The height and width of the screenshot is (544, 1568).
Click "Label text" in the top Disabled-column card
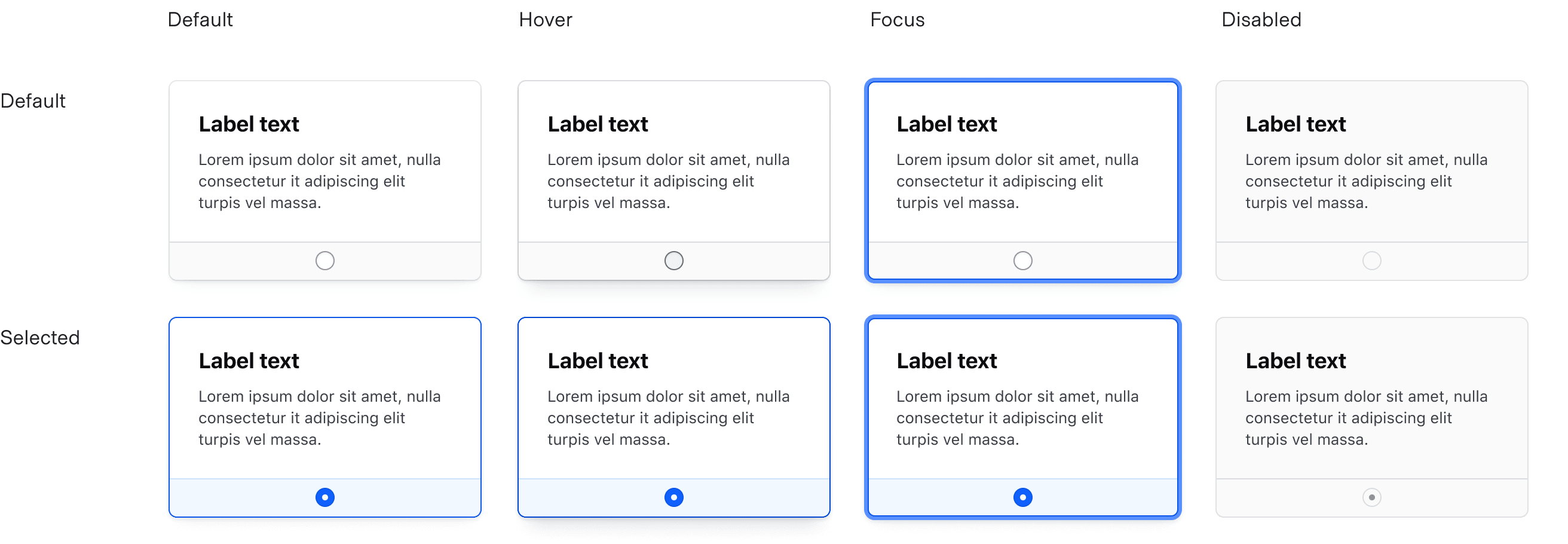[x=1295, y=124]
